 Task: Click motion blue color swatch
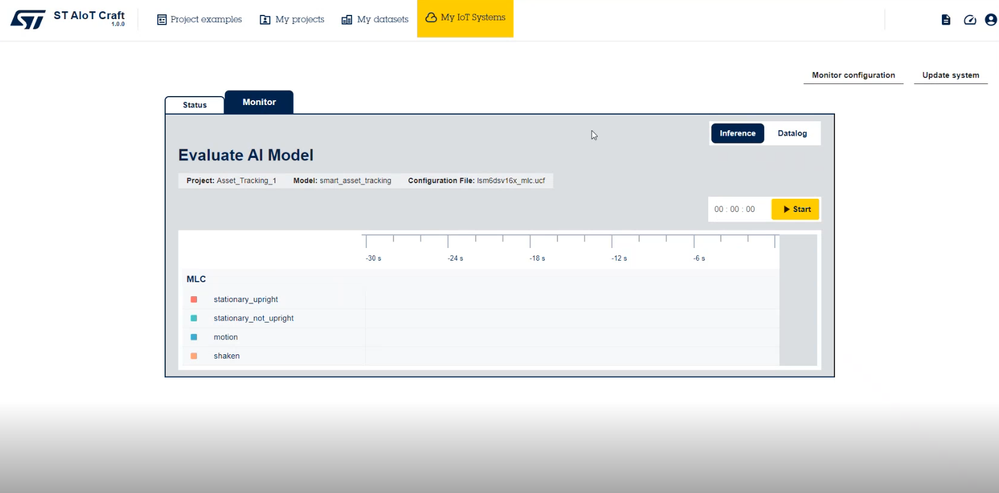pos(194,337)
